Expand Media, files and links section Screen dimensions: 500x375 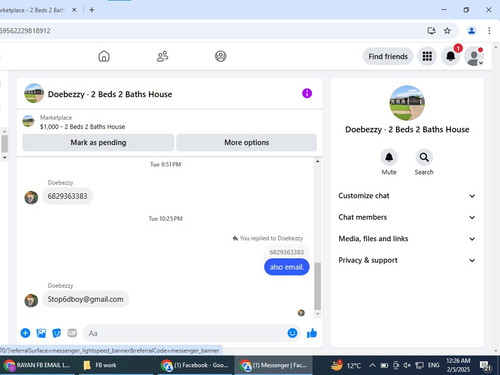coord(406,239)
